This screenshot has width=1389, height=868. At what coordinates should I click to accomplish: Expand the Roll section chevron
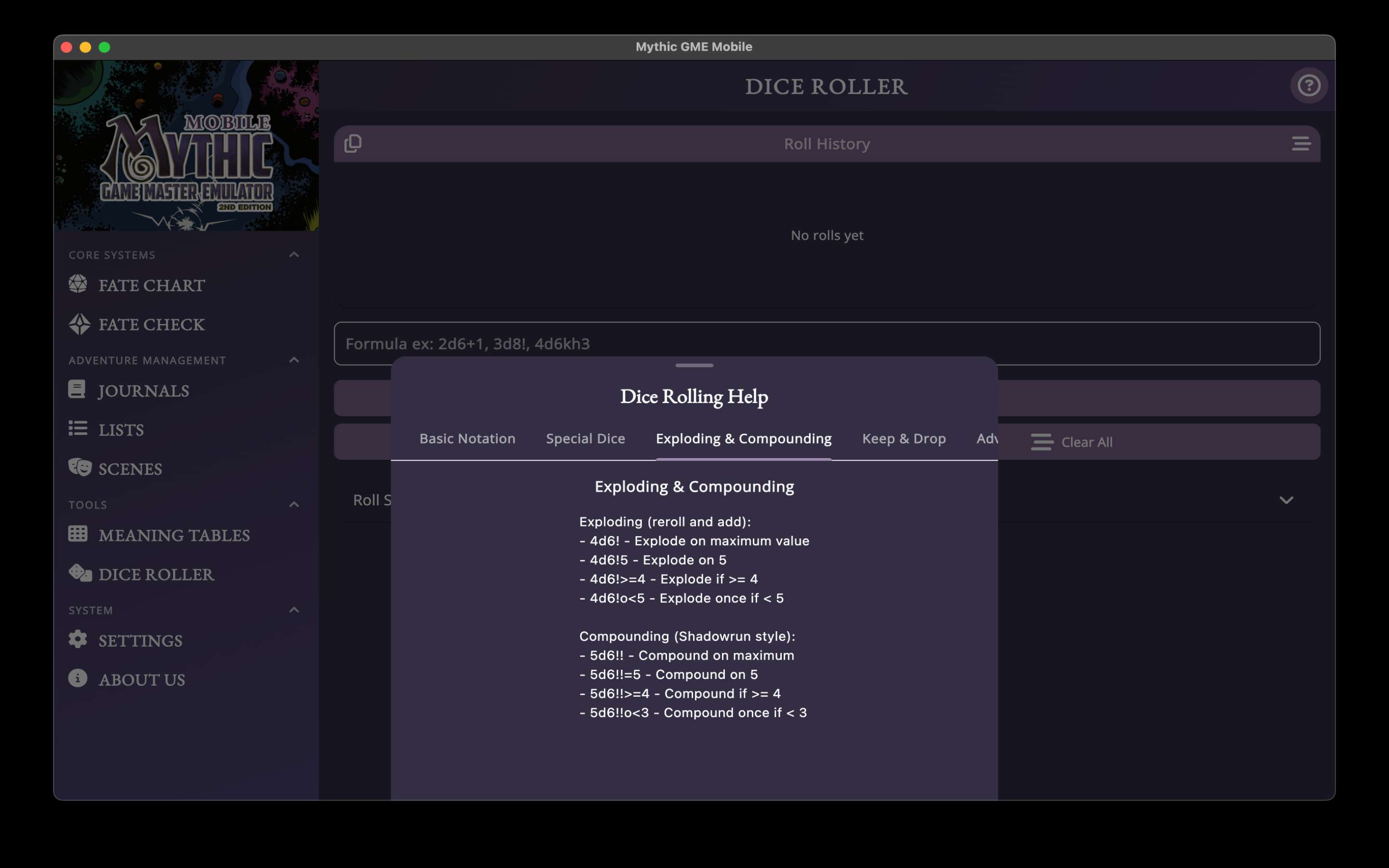click(1286, 500)
